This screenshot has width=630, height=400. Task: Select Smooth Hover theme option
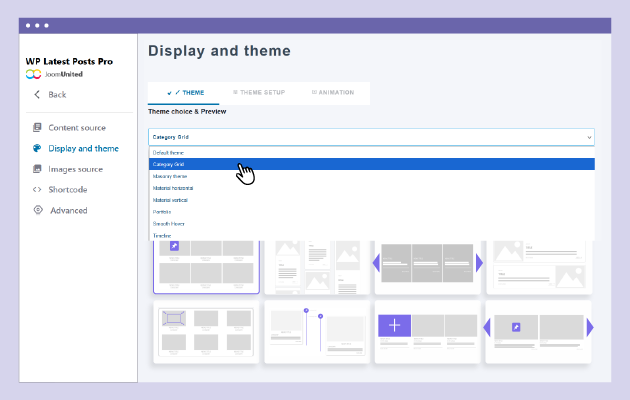(168, 224)
